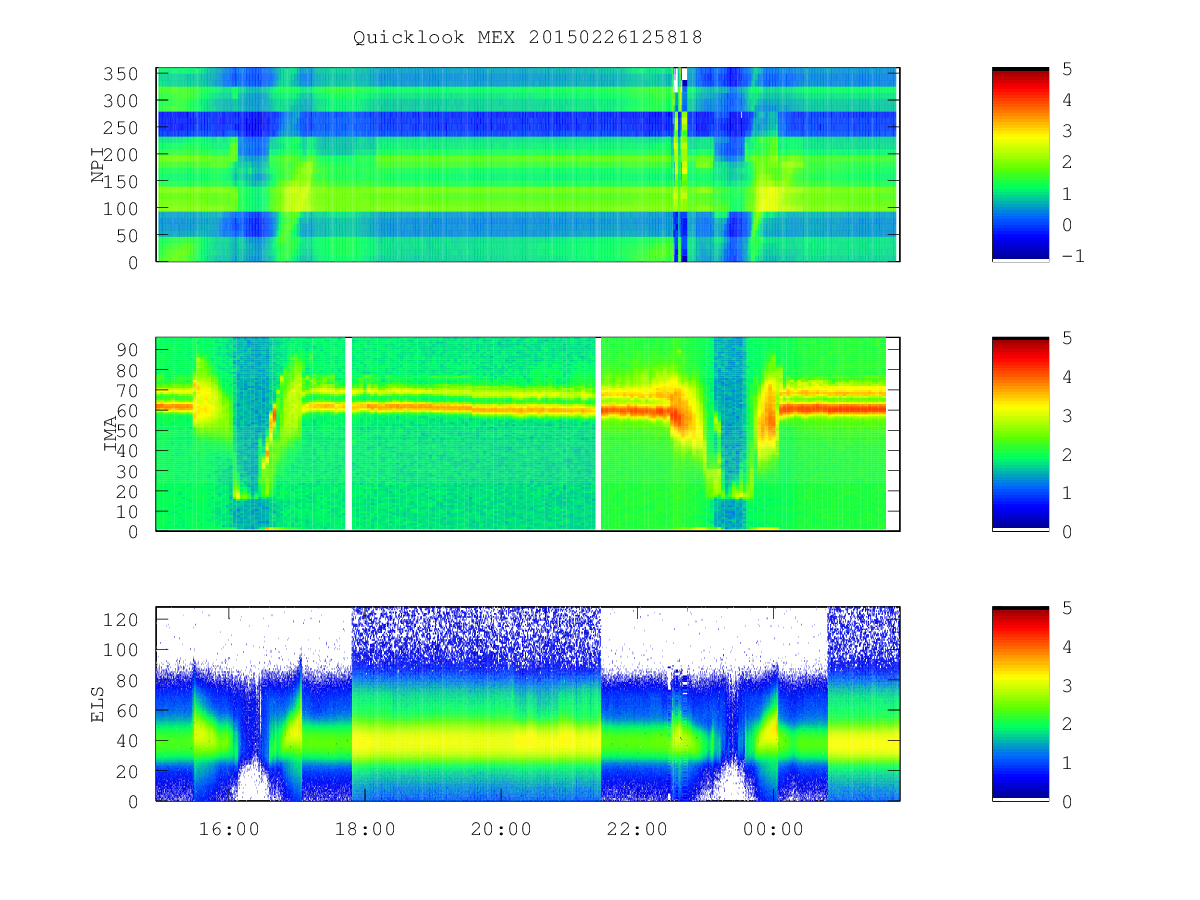Click the 4 label on ELS colorbar
Viewport: 1200px width, 900px height.
click(1068, 646)
